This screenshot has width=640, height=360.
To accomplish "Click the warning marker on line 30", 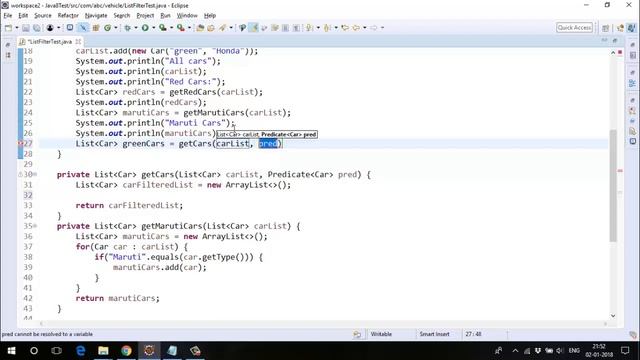I will [x=20, y=174].
